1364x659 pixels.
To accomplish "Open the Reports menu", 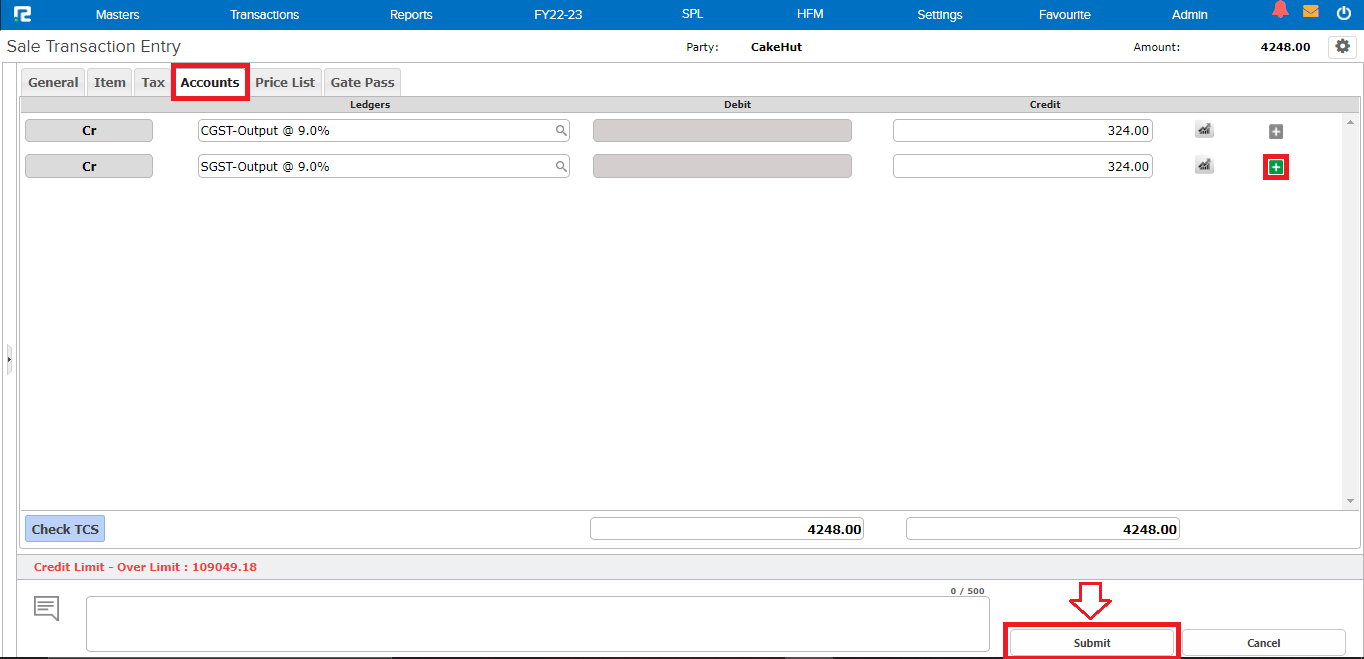I will [411, 14].
